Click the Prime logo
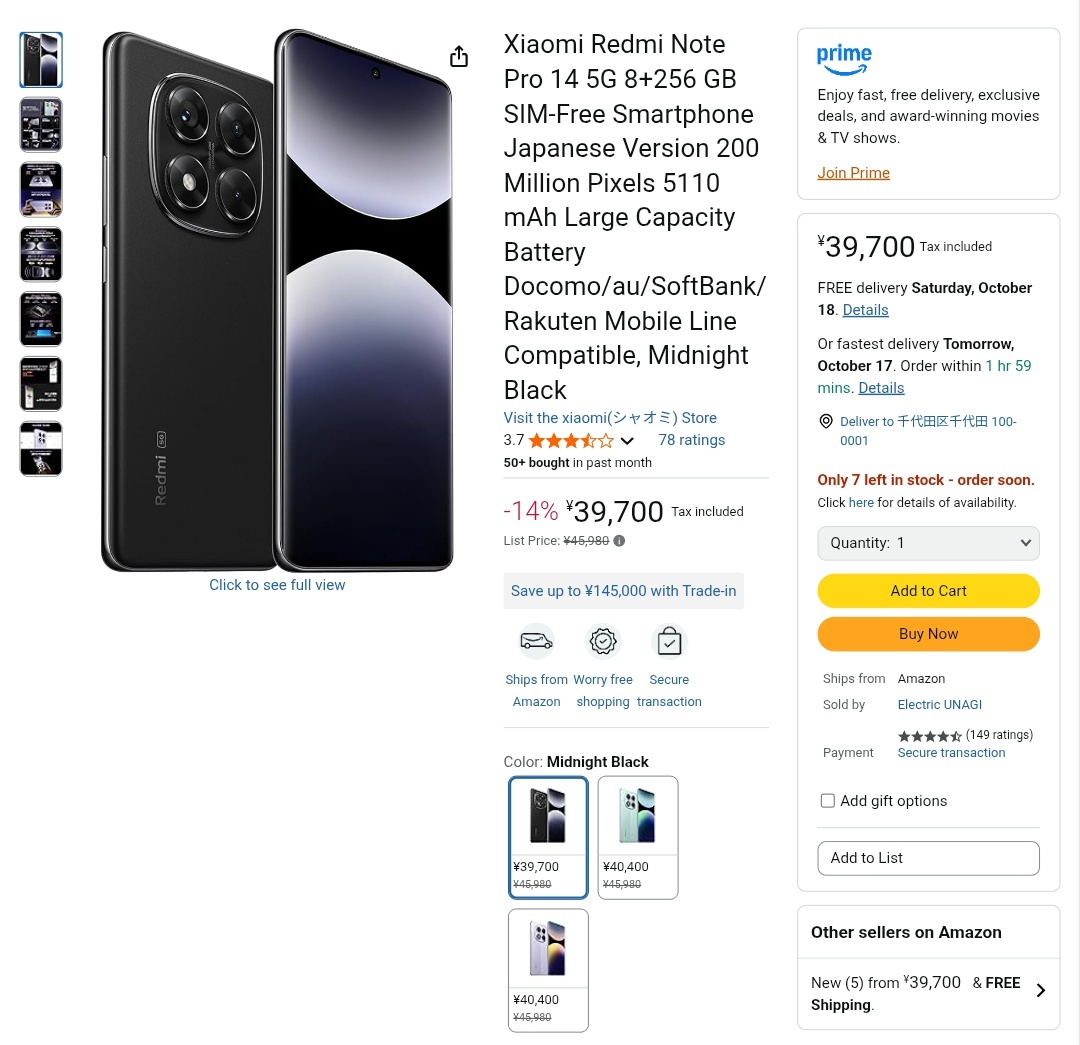This screenshot has width=1080, height=1045. pos(844,59)
